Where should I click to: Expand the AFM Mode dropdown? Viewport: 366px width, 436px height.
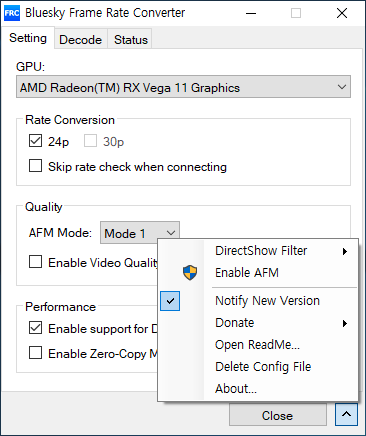140,233
